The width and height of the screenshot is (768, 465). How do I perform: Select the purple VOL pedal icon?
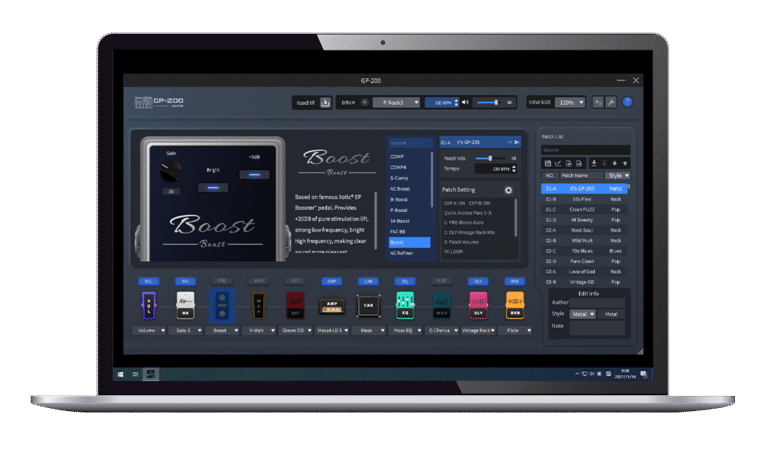point(148,305)
